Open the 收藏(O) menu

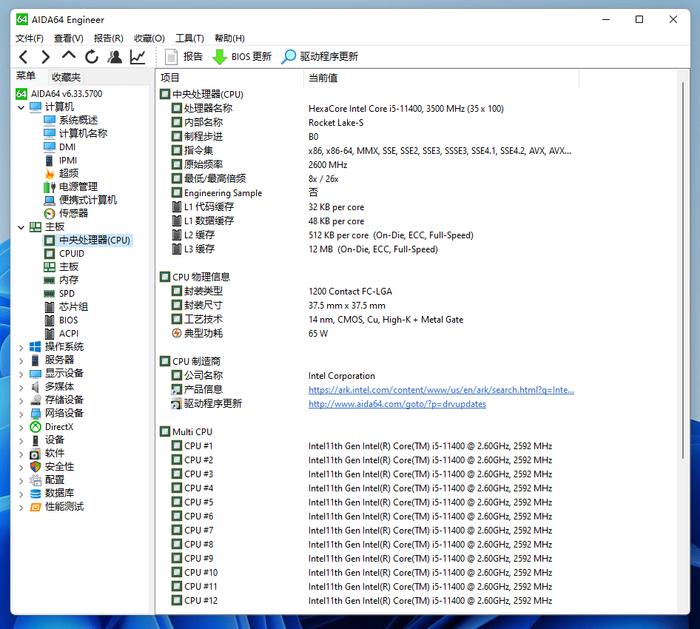coord(149,38)
